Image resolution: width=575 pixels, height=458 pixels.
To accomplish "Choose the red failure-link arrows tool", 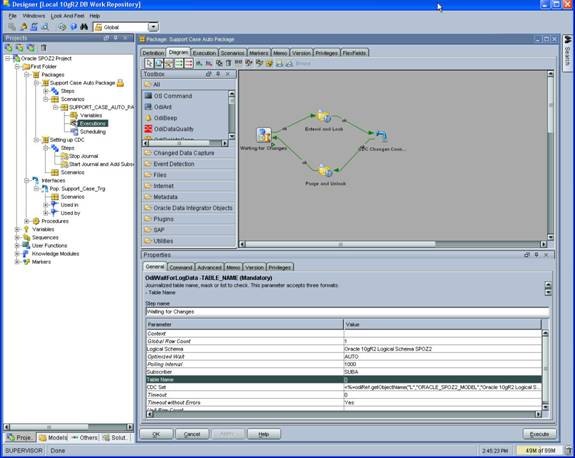I will click(x=189, y=63).
